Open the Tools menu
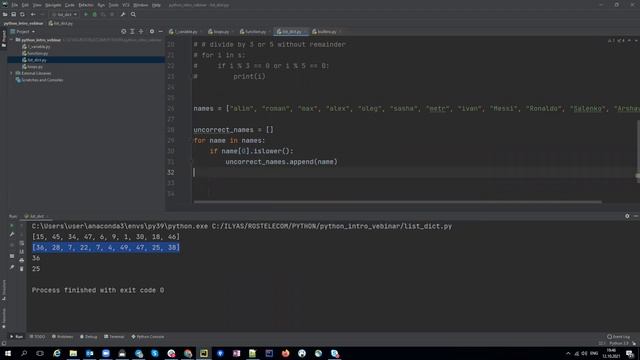640x360 pixels. point(113,5)
